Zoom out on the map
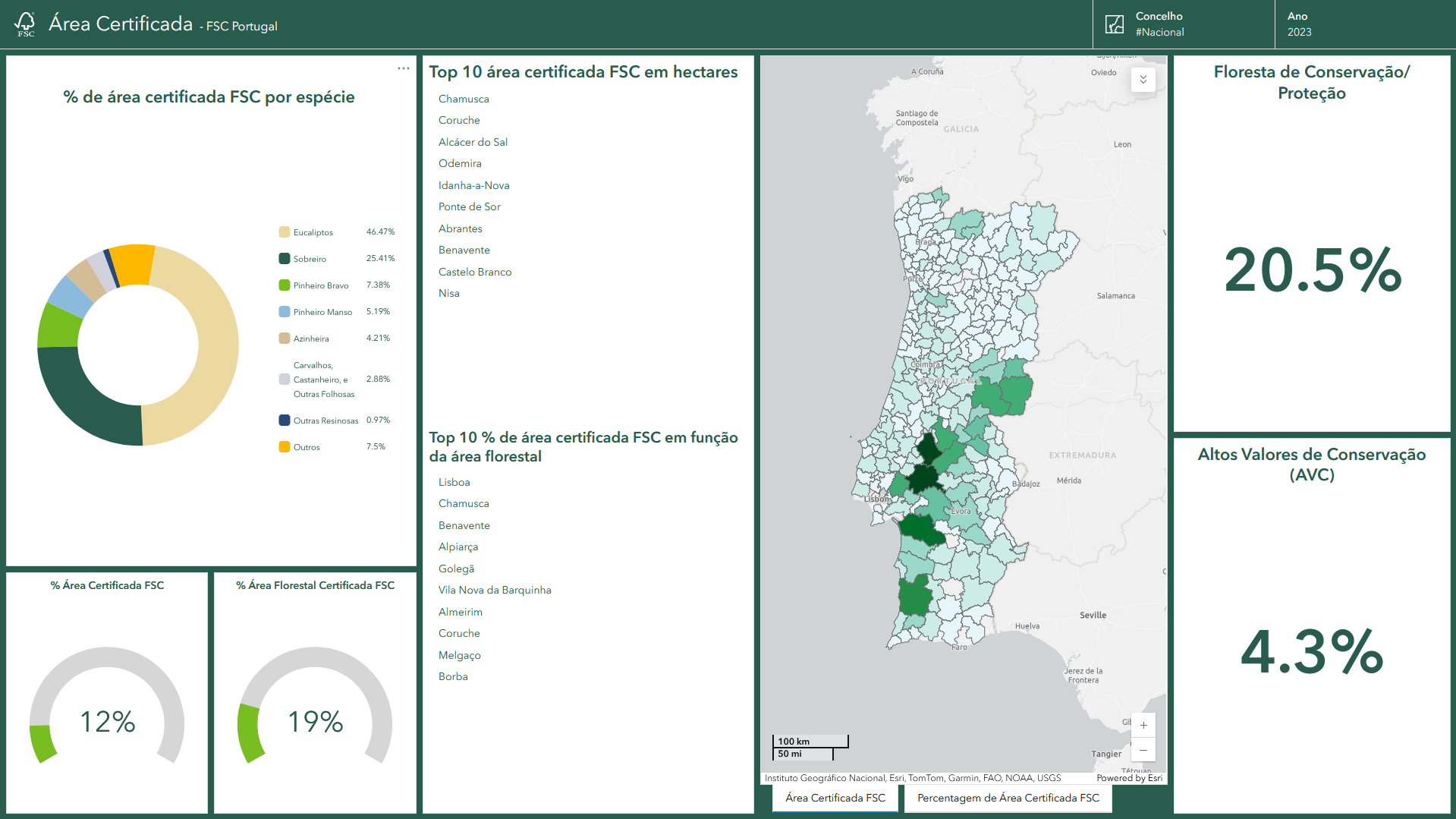Viewport: 1456px width, 819px height. (1143, 750)
